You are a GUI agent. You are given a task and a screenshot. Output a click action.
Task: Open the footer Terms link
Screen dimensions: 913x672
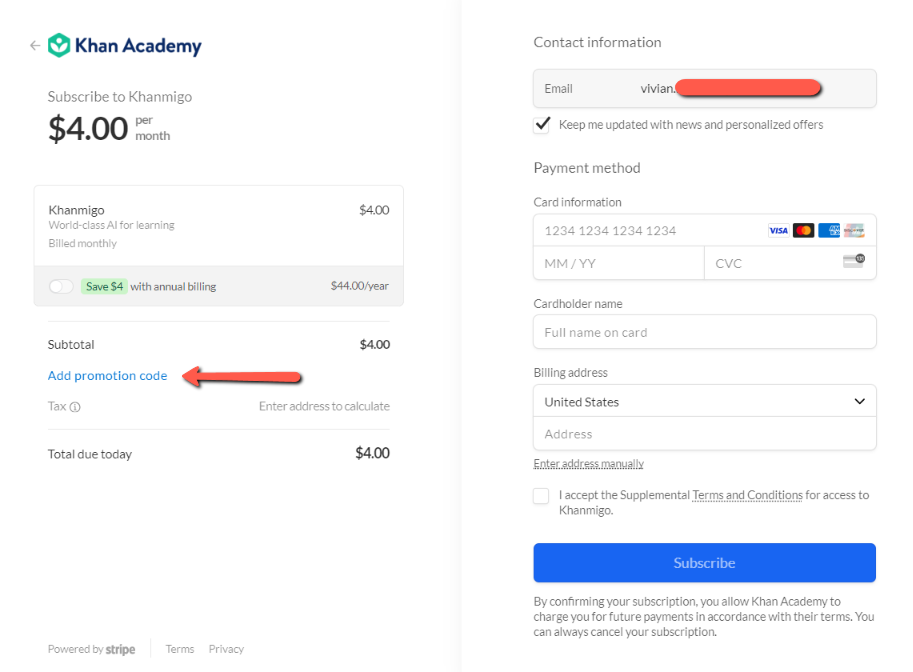pyautogui.click(x=180, y=649)
